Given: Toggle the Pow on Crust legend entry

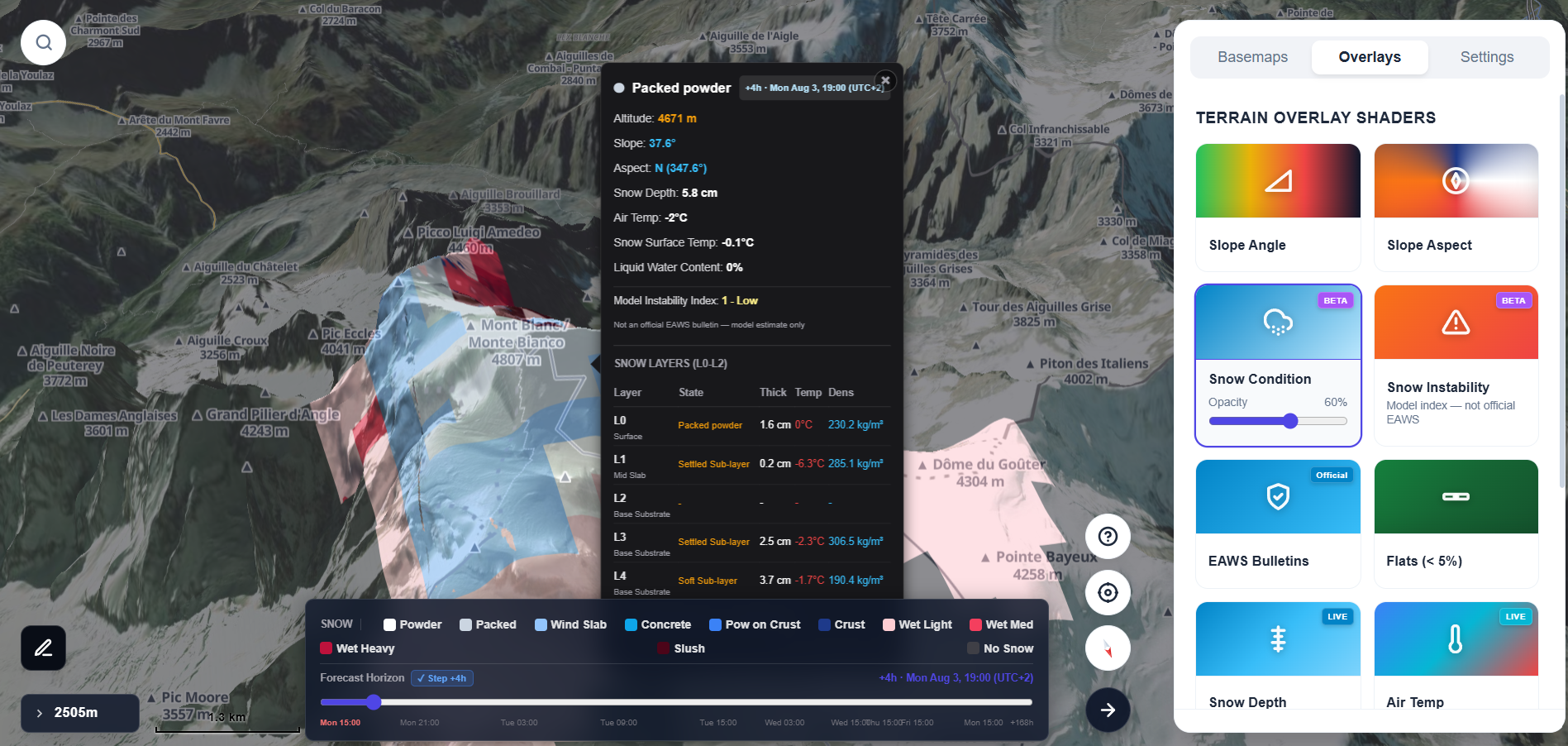Looking at the screenshot, I should (x=755, y=624).
